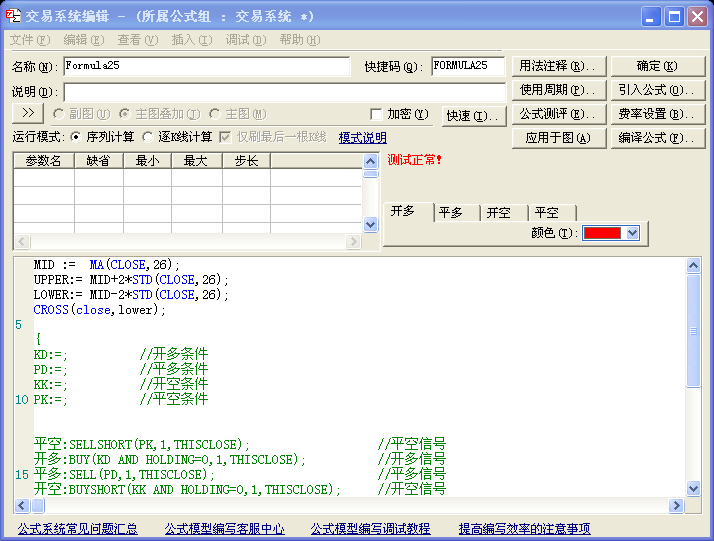Click the 参数名 column header
The height and width of the screenshot is (541, 714).
(x=44, y=161)
